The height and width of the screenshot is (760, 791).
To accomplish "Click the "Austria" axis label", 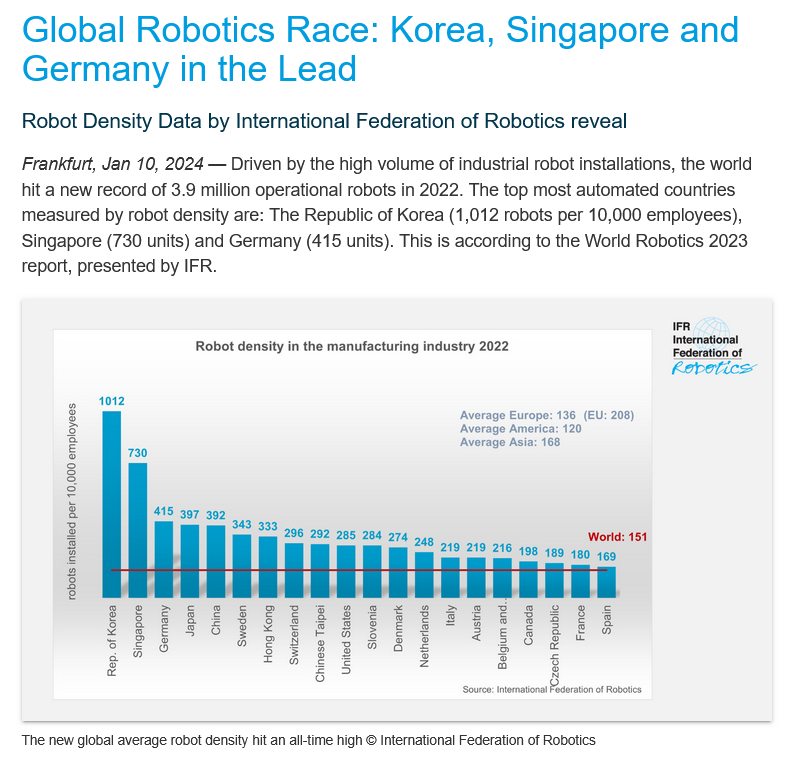I will click(x=476, y=623).
